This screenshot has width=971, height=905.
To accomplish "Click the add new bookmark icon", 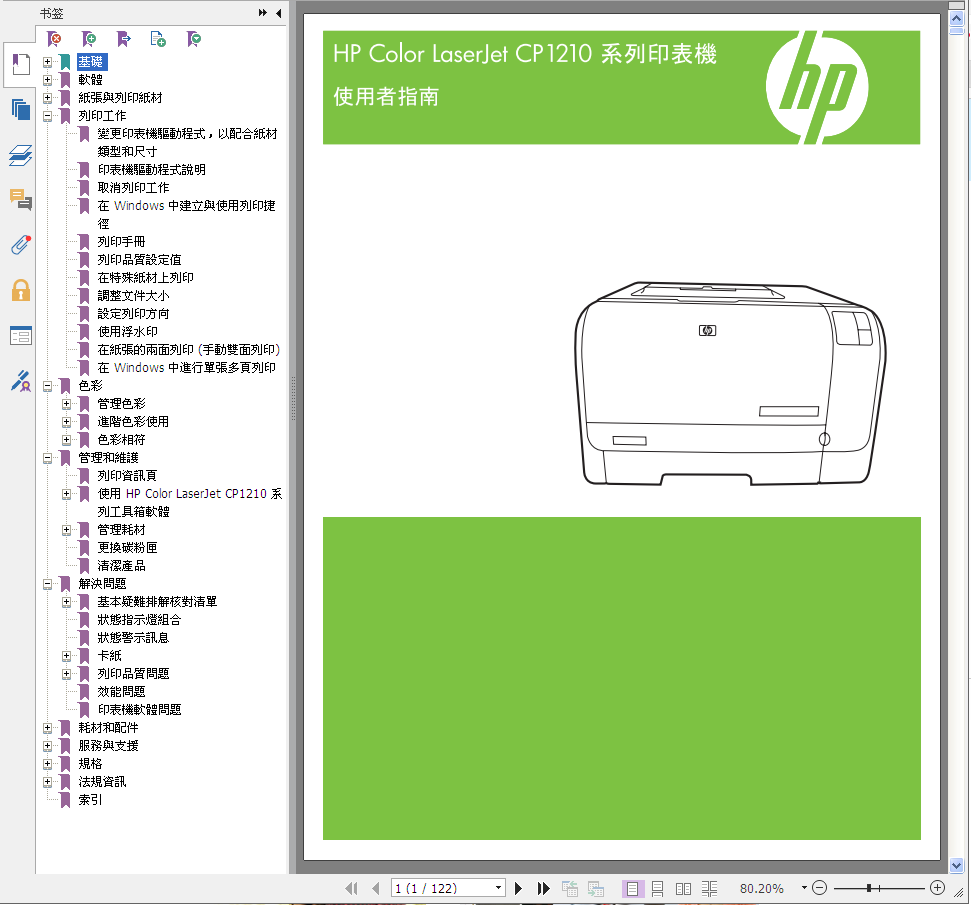I will click(x=89, y=40).
